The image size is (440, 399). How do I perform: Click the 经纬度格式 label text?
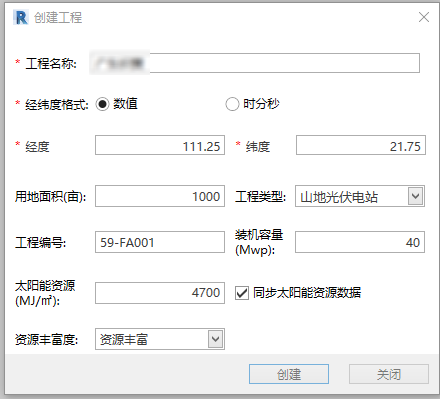point(57,104)
